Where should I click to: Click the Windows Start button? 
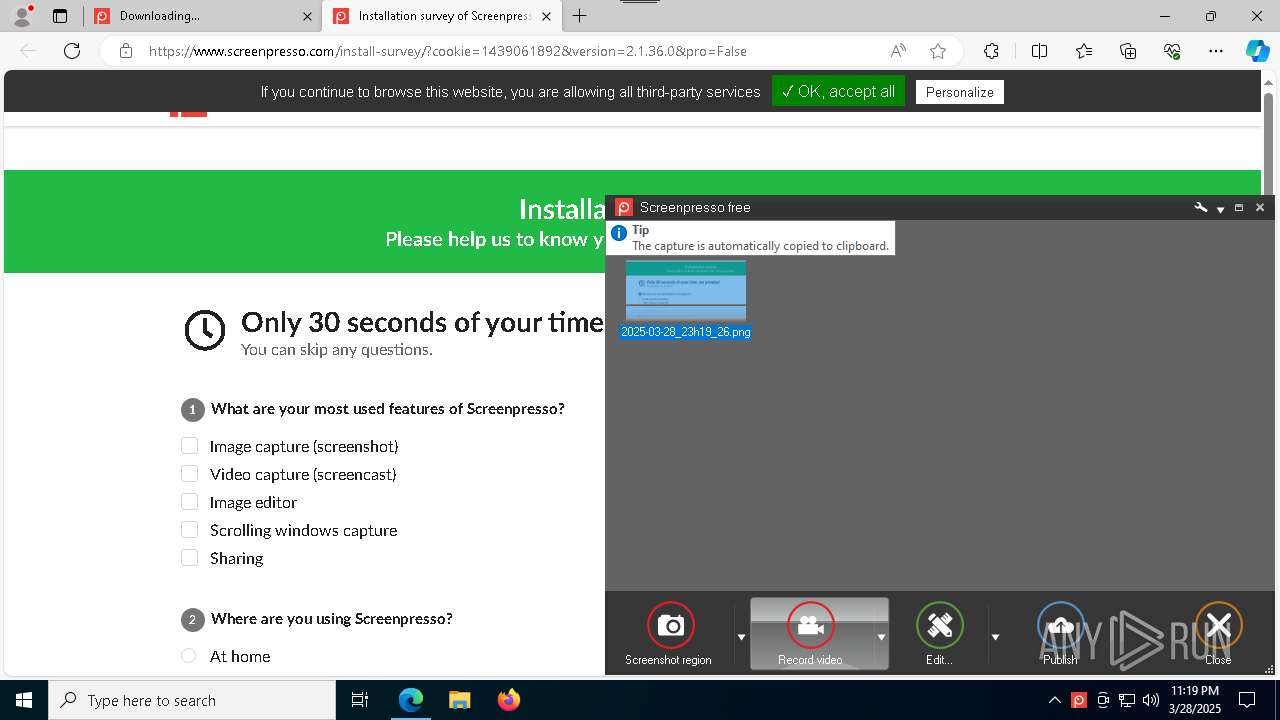pos(24,700)
